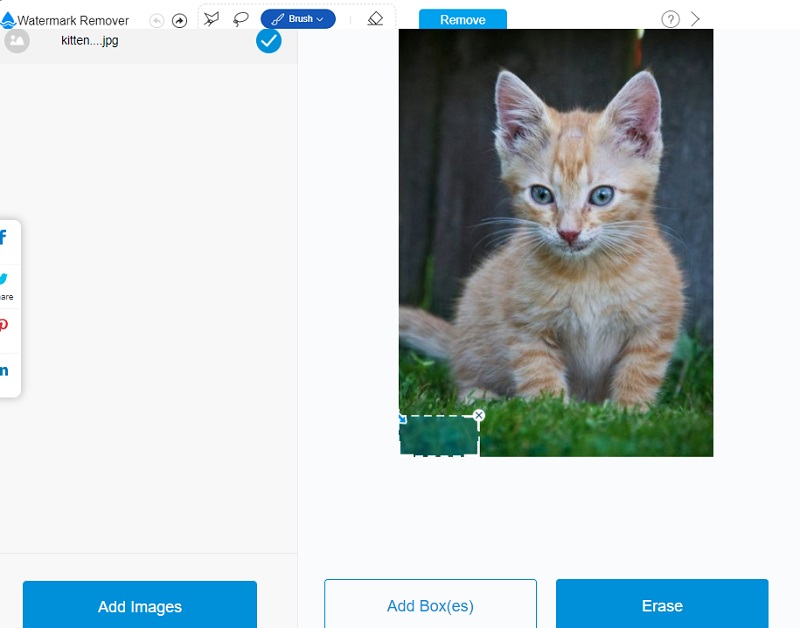Click the Redo arrow icon
The image size is (800, 628).
[x=179, y=19]
